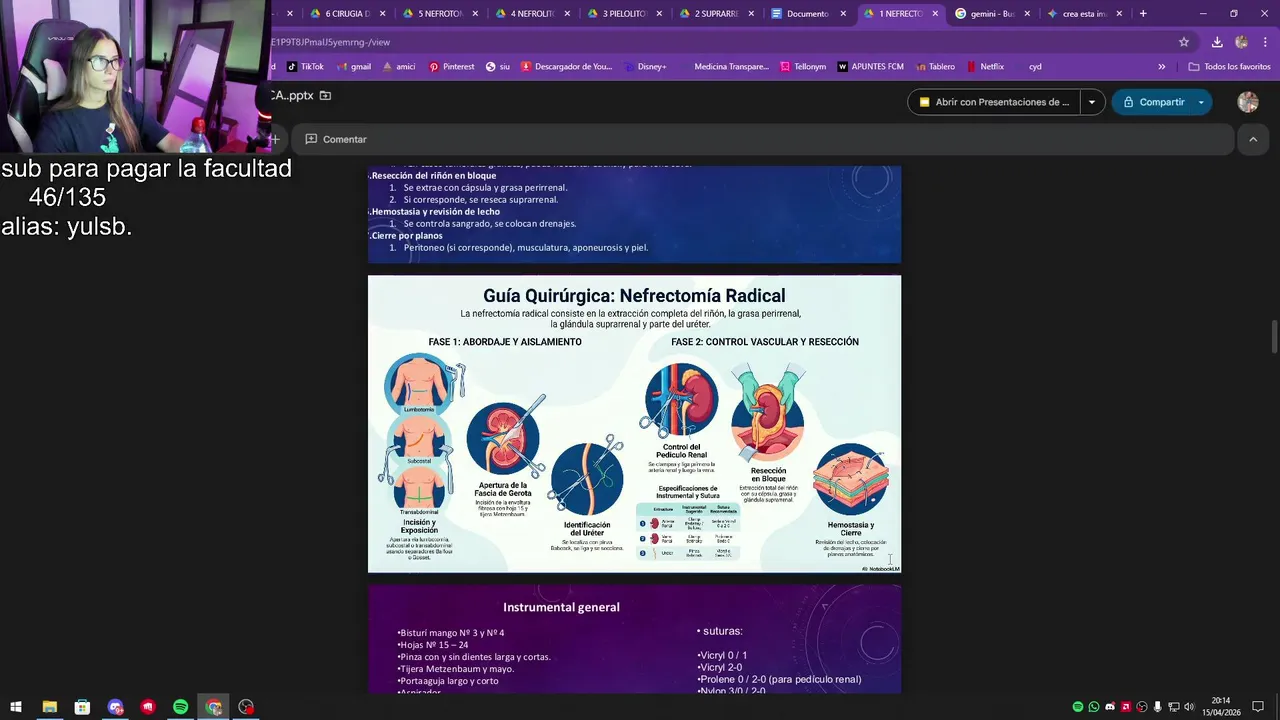Open the Chrome profile avatar
The height and width of the screenshot is (720, 1280).
click(x=1241, y=42)
